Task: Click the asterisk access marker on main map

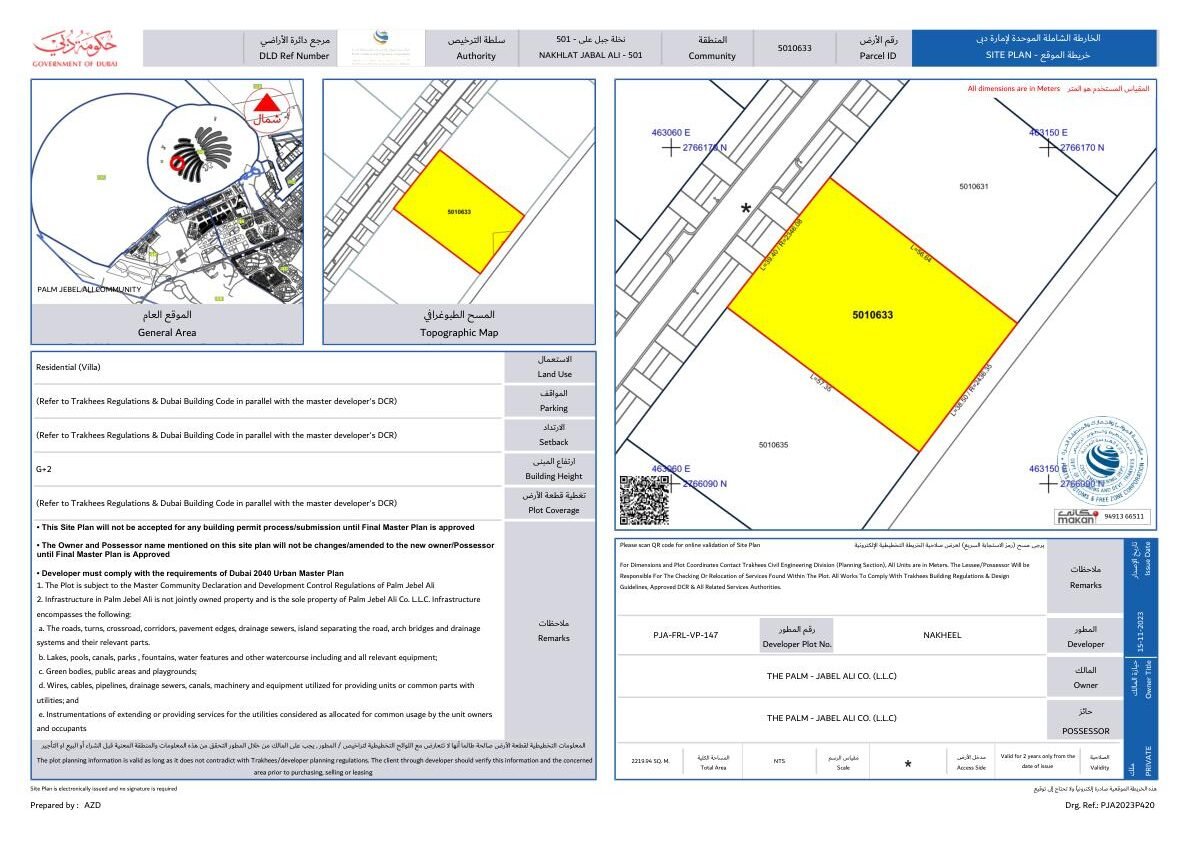Action: [x=744, y=210]
